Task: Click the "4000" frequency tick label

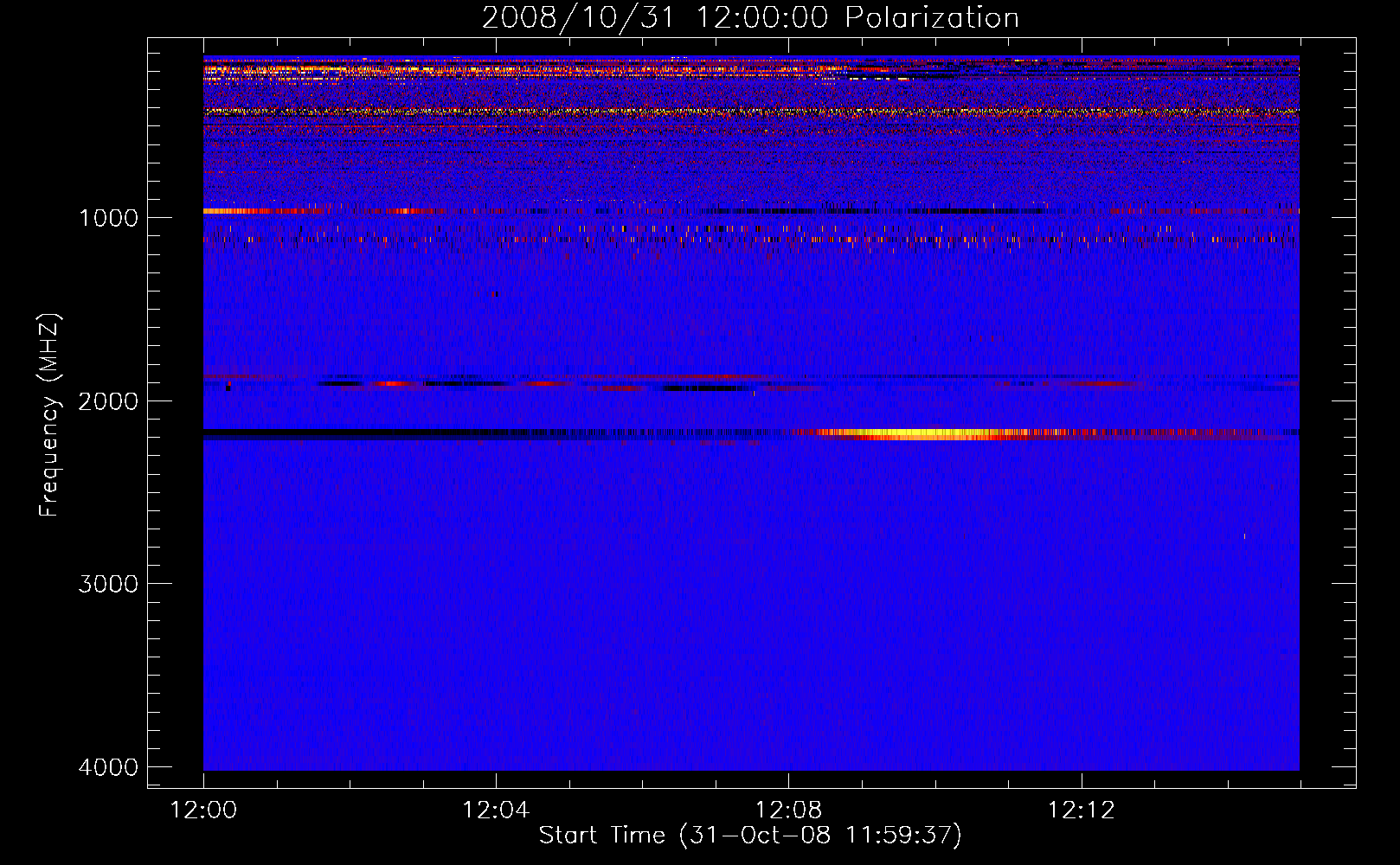Action: (x=108, y=767)
